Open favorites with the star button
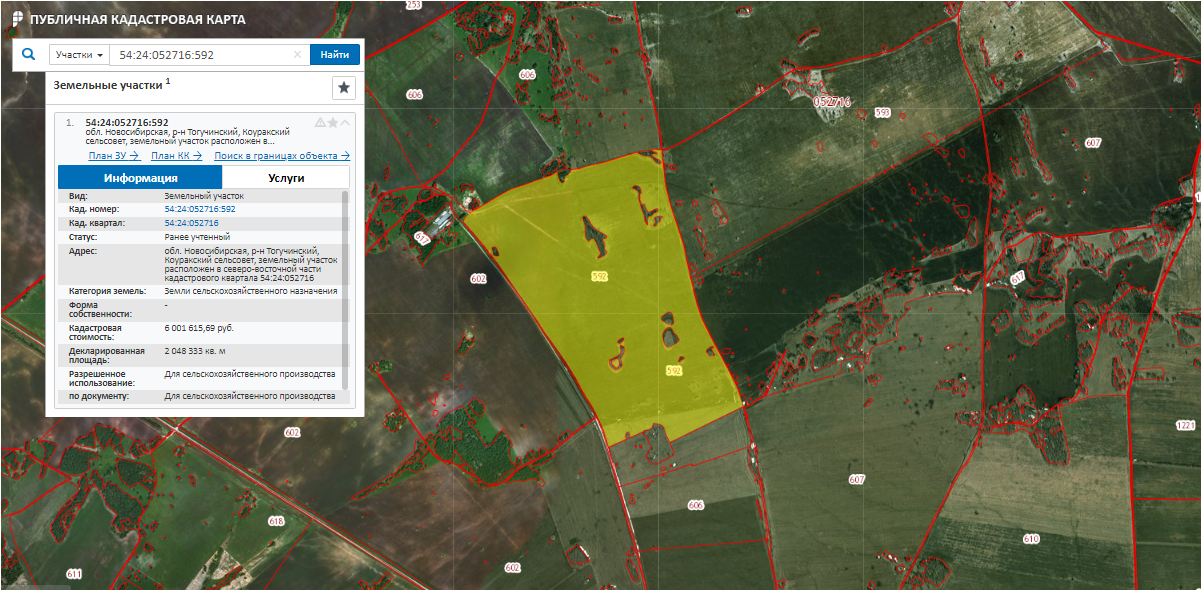This screenshot has height=591, width=1202. click(x=344, y=88)
